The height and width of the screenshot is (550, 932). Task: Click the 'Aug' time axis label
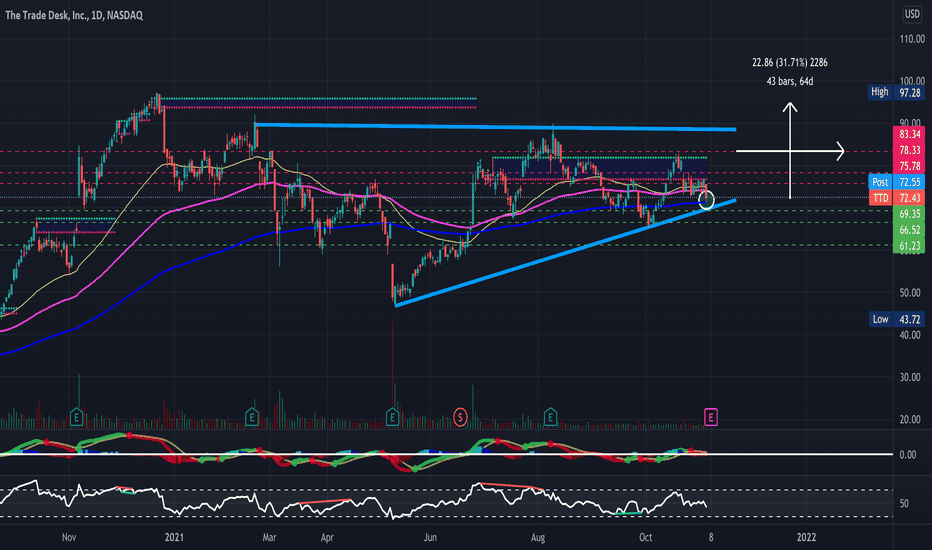tap(537, 538)
